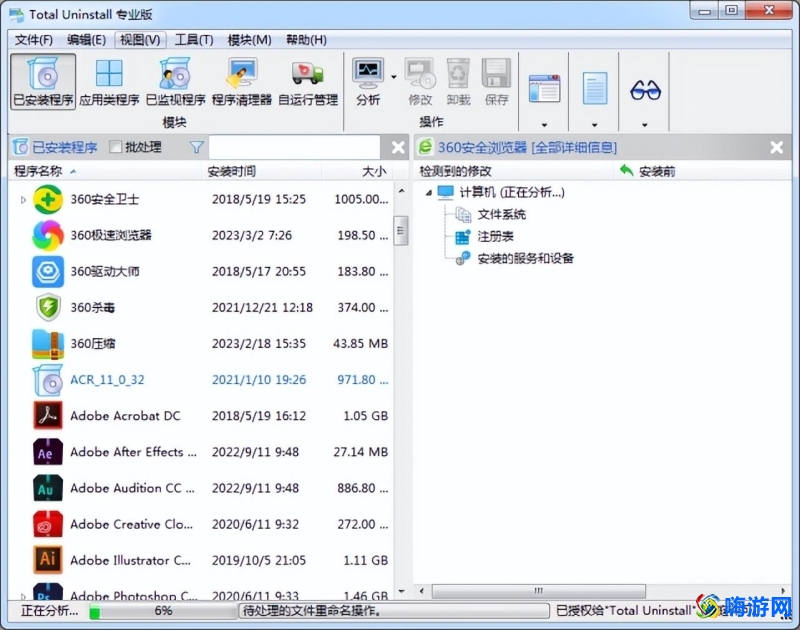800x630 pixels.
Task: Expand the Adobe Photoshop row
Action: (x=23, y=596)
